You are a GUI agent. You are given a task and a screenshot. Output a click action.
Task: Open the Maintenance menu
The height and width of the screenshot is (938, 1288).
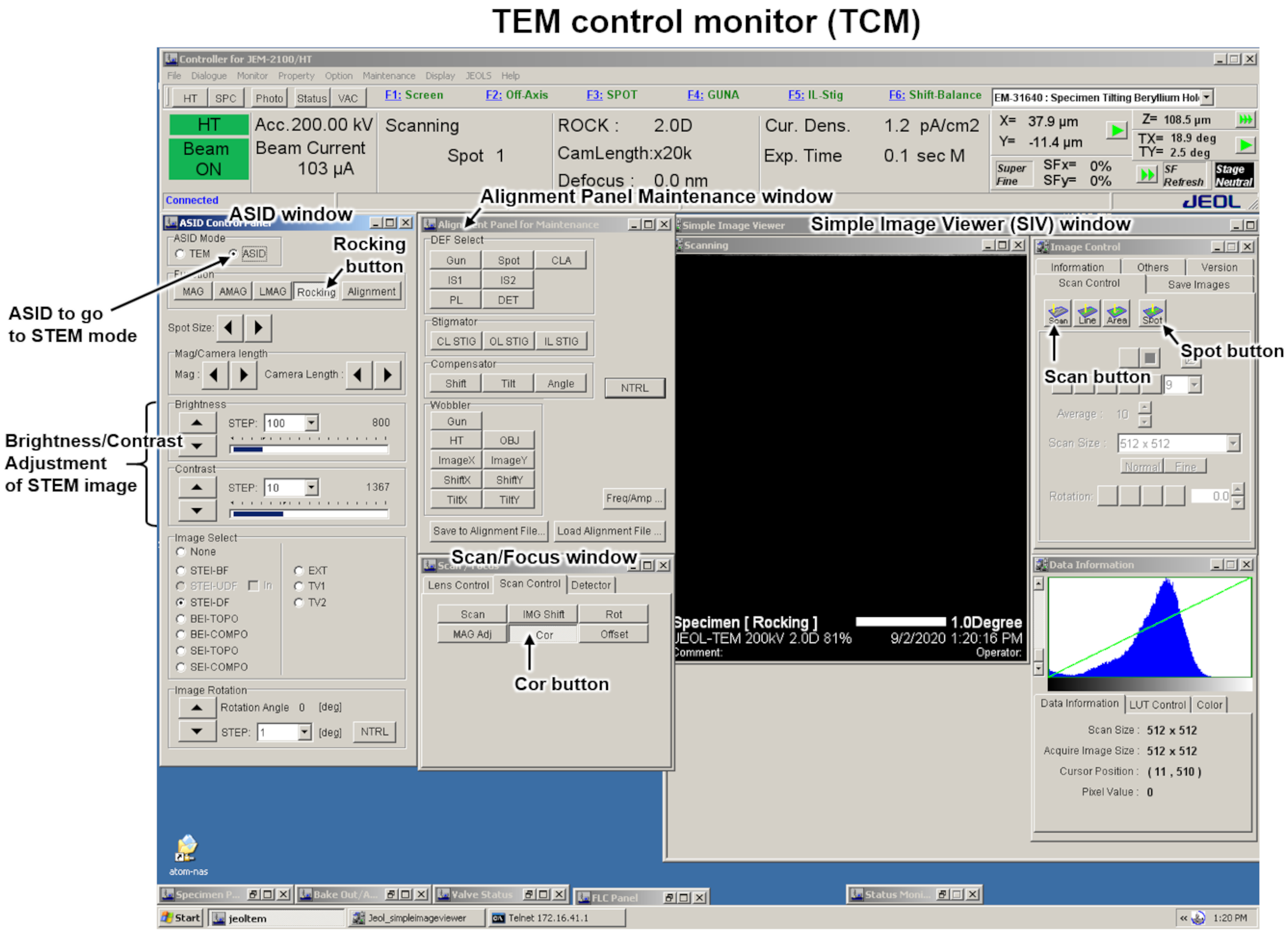389,76
